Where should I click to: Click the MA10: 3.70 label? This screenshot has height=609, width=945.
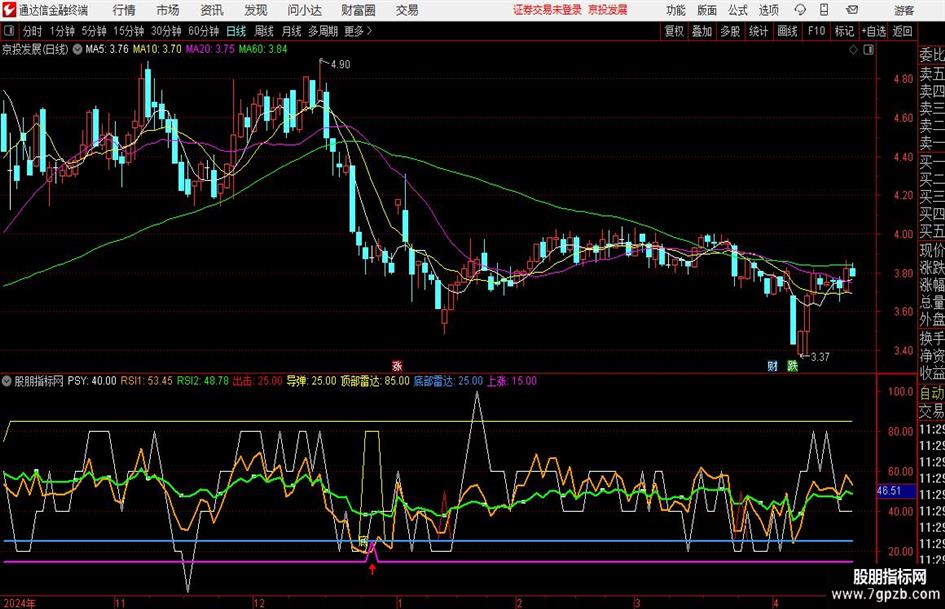[157, 49]
